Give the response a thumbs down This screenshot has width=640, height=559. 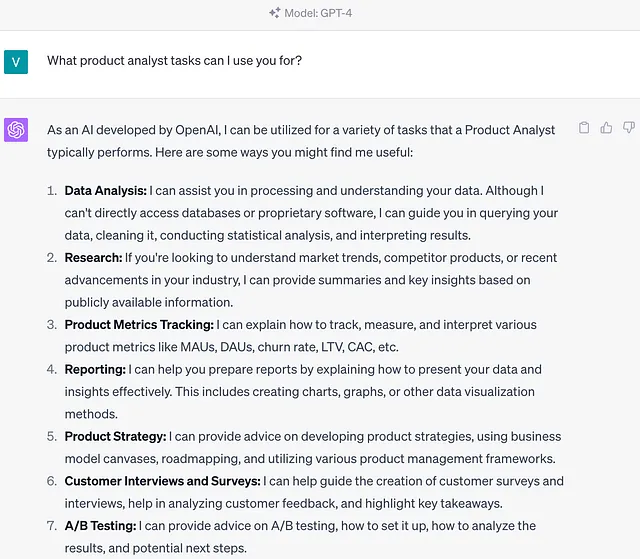coord(629,128)
